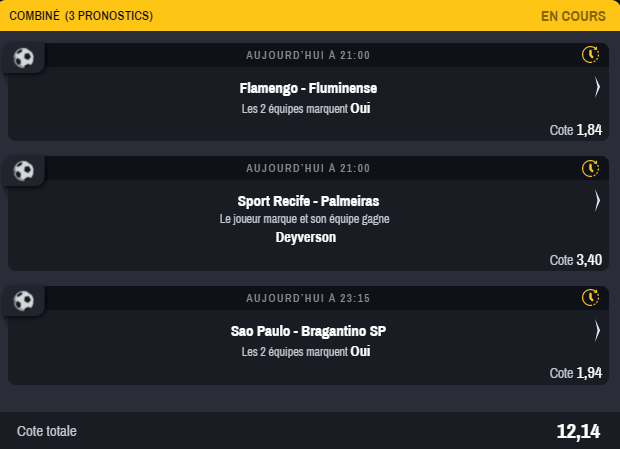Click the Combiné (3 pronostics) header
This screenshot has width=620, height=449.
click(x=81, y=16)
